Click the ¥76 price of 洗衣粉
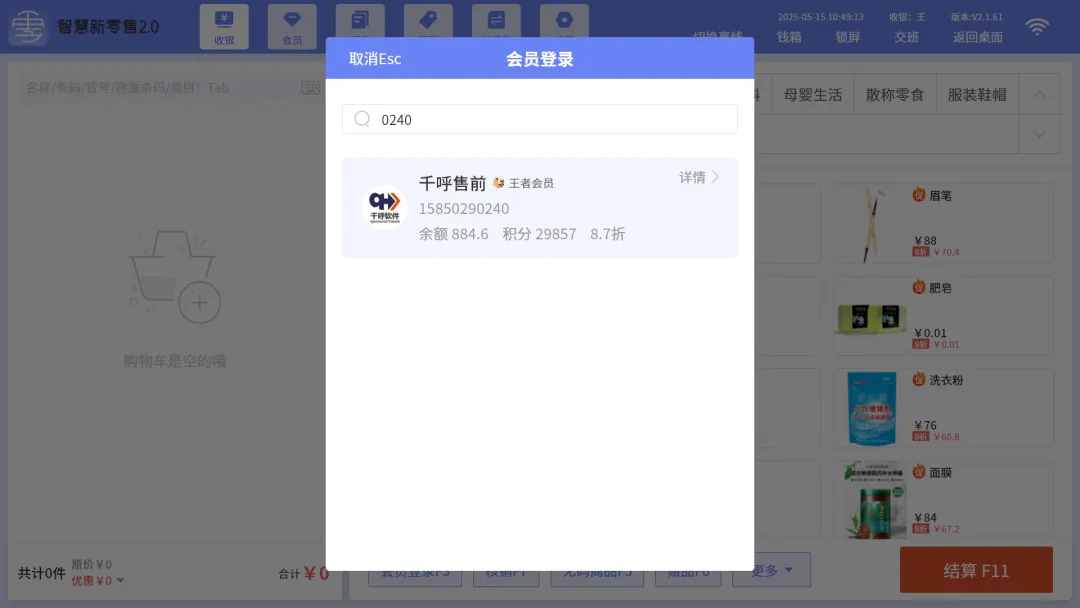The width and height of the screenshot is (1080, 608). 925,425
